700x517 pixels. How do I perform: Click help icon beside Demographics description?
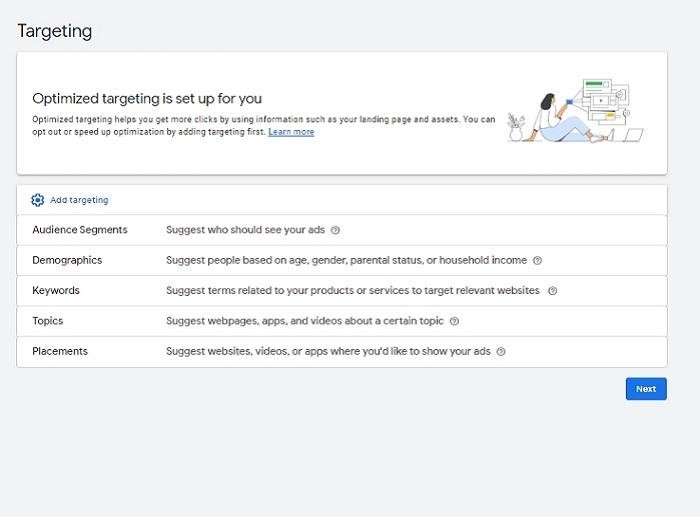tap(537, 261)
